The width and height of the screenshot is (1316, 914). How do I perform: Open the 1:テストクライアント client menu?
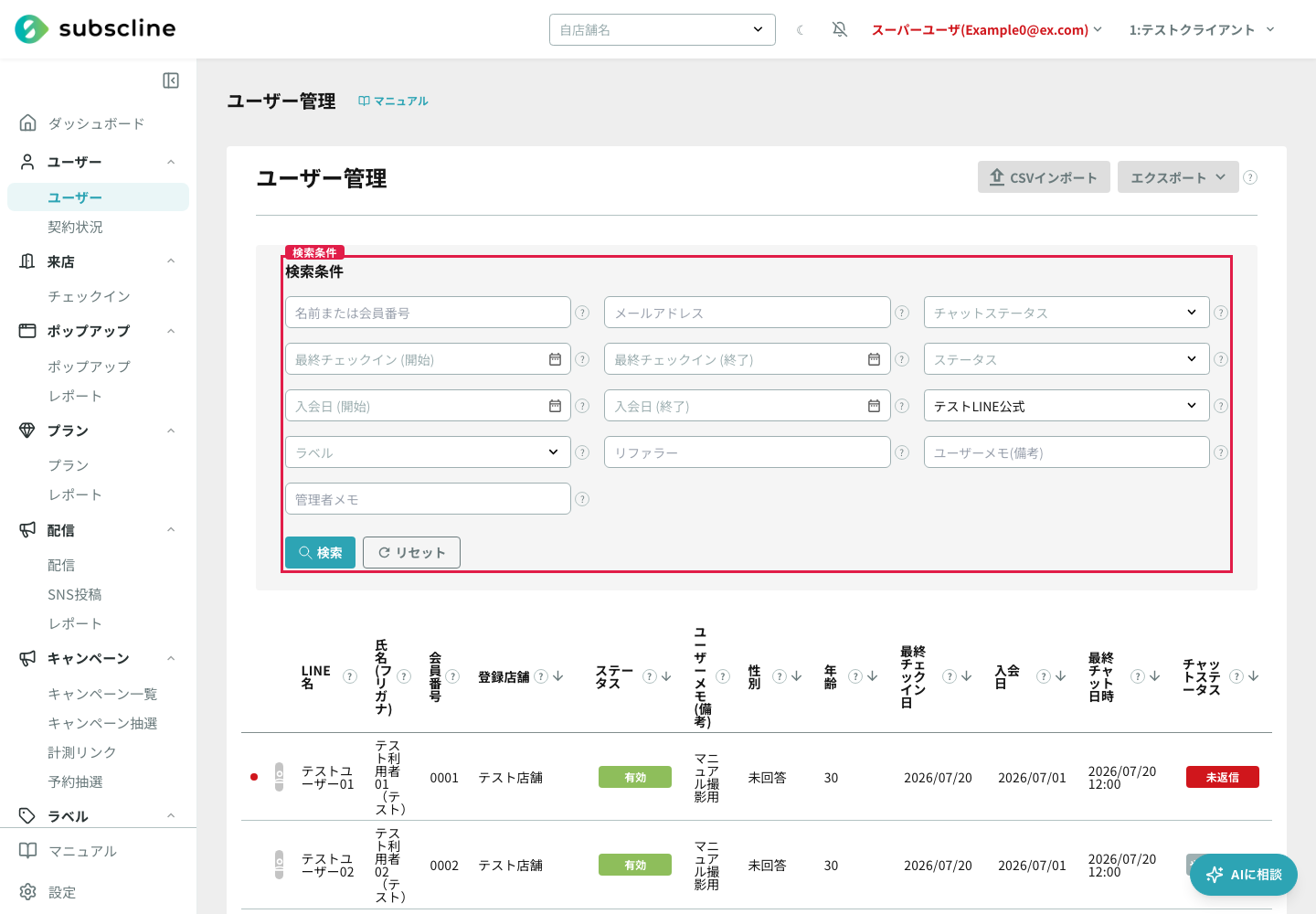click(1202, 29)
